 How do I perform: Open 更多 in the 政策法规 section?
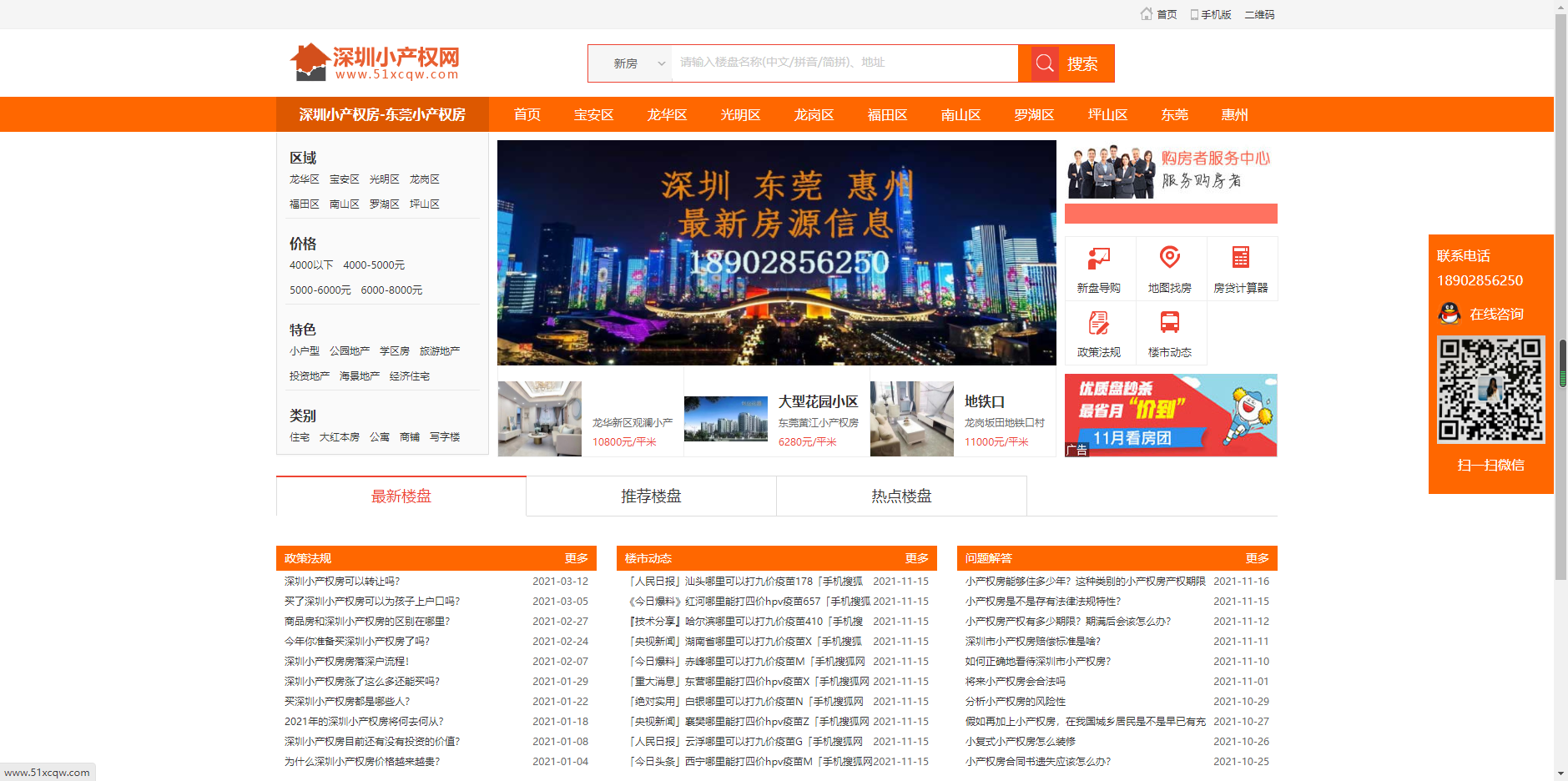pos(576,558)
